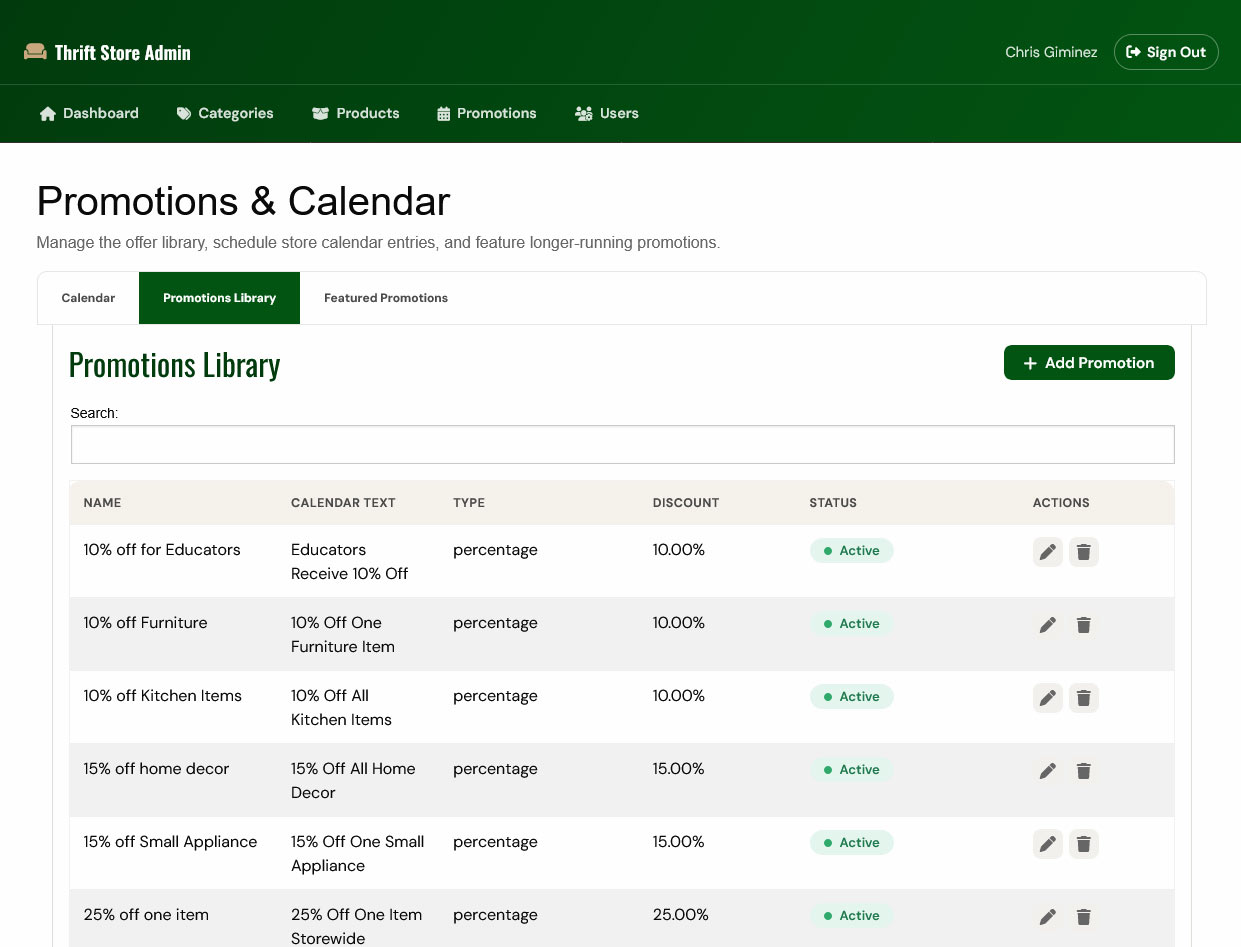Click the STATUS column header

click(x=833, y=503)
